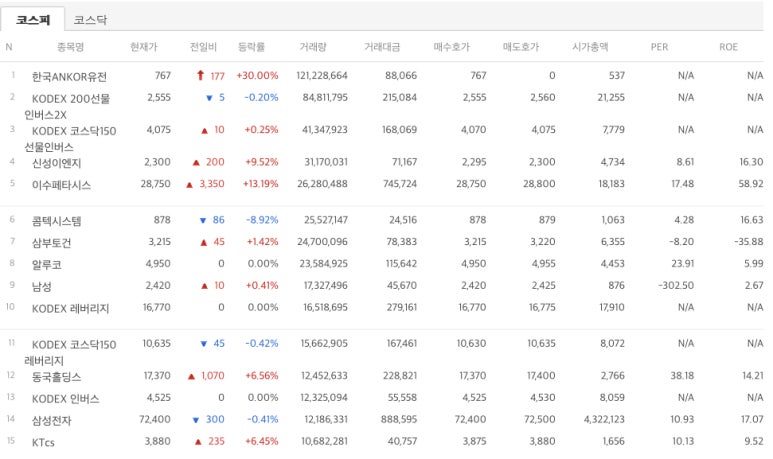This screenshot has width=773, height=459.
Task: Click the upper-limit arrow icon beside 177
Action: [x=200, y=75]
